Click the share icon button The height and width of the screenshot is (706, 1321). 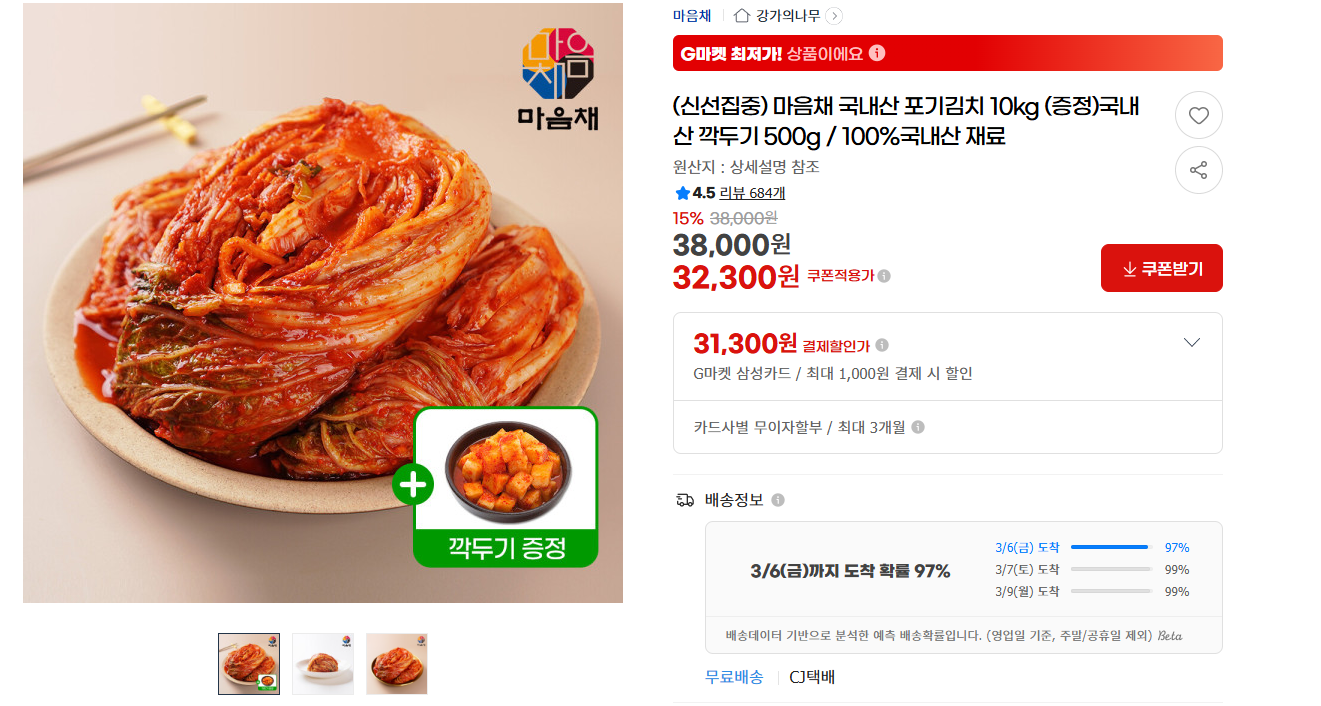1198,170
